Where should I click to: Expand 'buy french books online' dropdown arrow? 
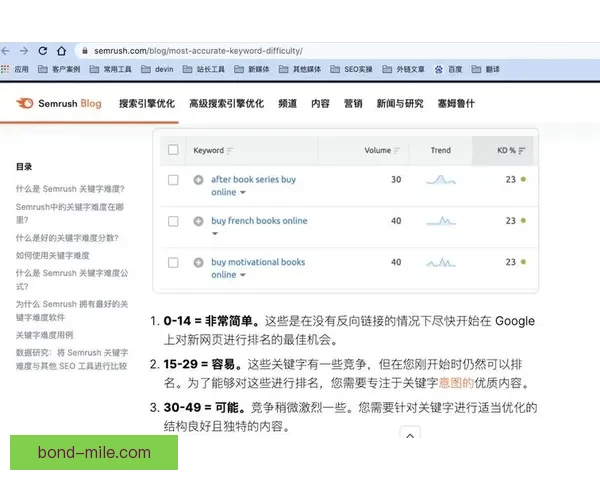215,233
